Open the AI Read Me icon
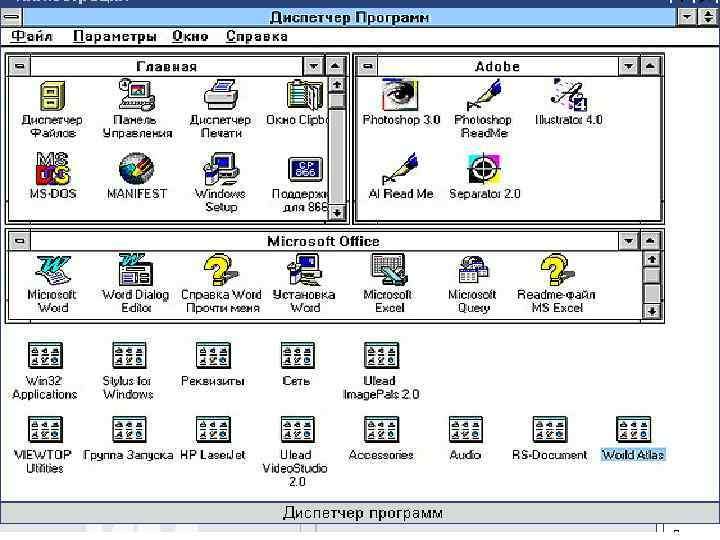Screen dimensions: 720x540 click(x=400, y=169)
